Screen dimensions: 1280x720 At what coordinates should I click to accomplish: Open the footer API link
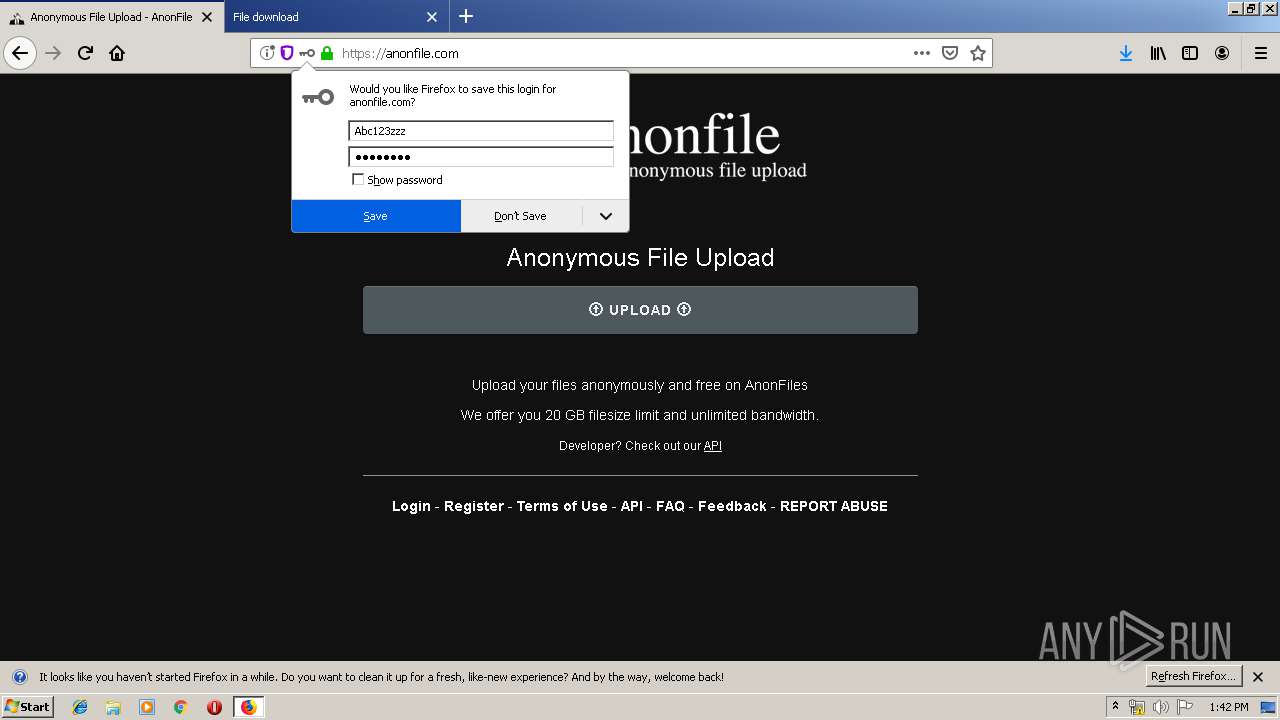pyautogui.click(x=632, y=506)
